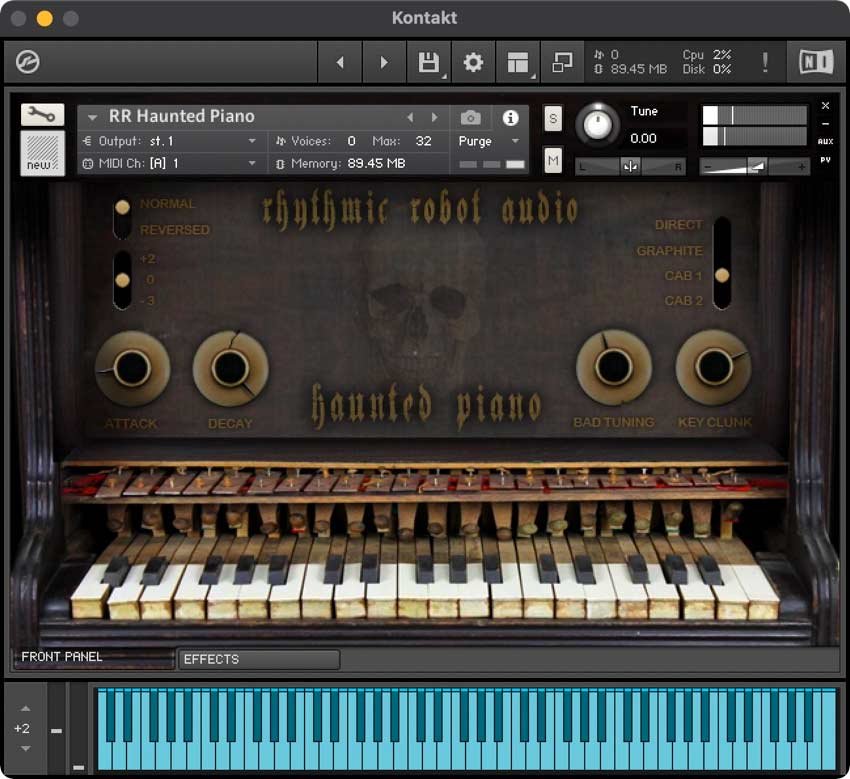Minimize instrument header with the dash icon
The height and width of the screenshot is (779, 850).
point(825,124)
